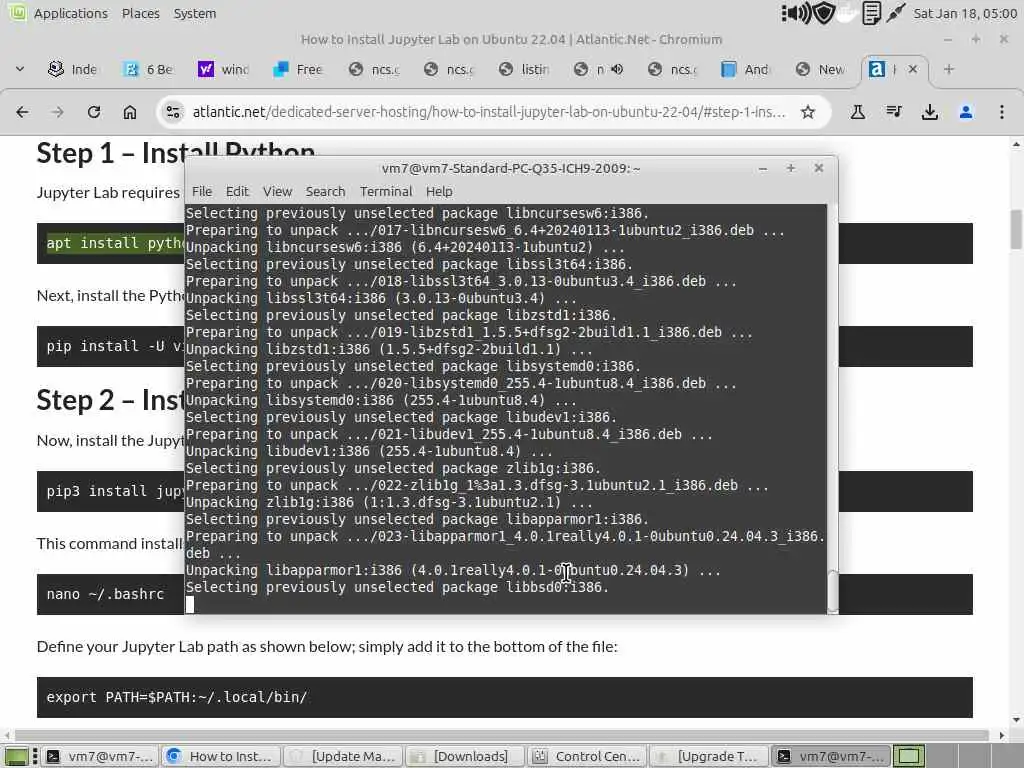Click the 'apt install' code block
This screenshot has width=1024, height=768.
(110, 243)
